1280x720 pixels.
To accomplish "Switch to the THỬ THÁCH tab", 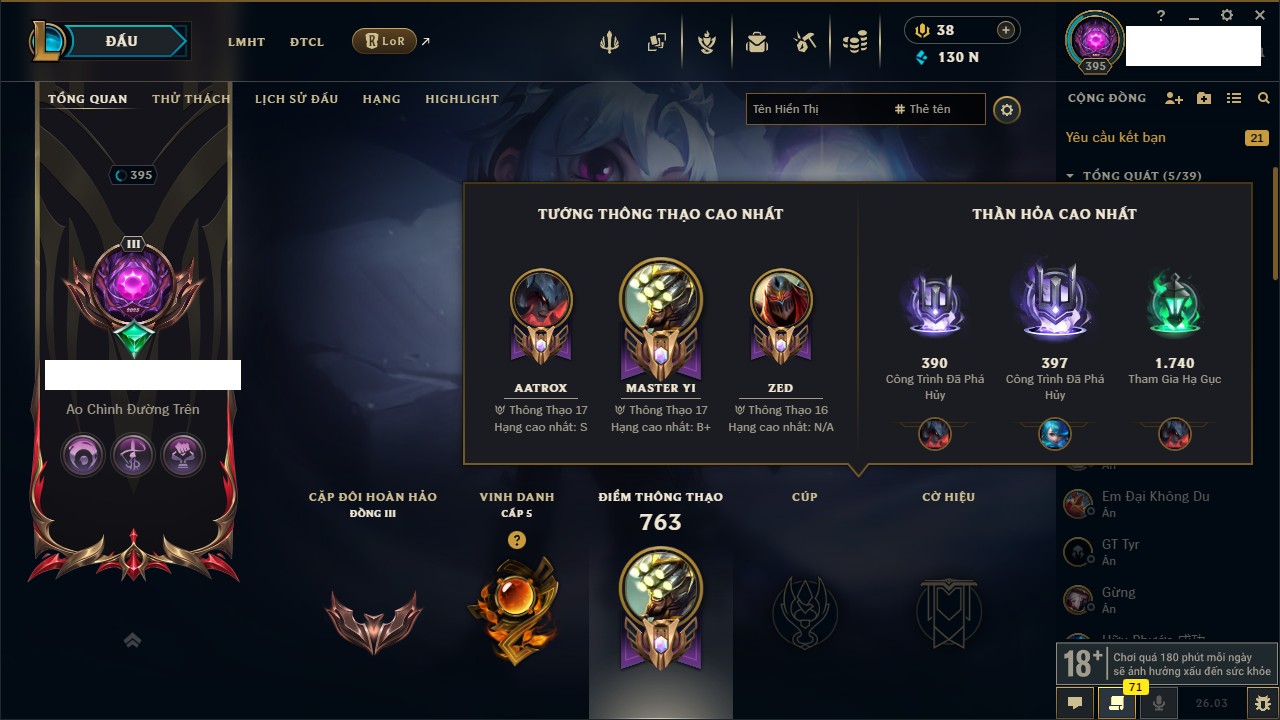I will [x=191, y=99].
